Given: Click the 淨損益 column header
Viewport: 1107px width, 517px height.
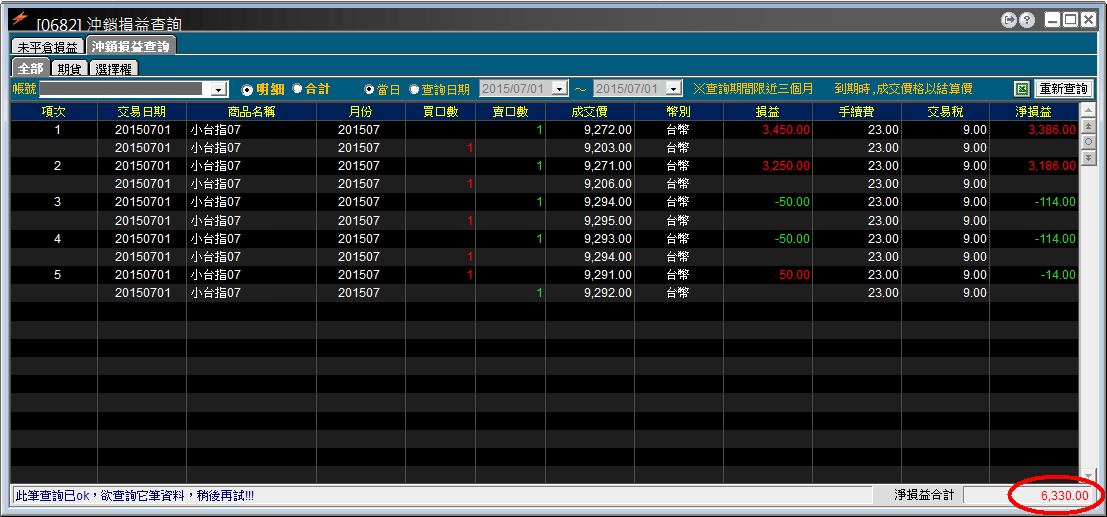Looking at the screenshot, I should 1034,112.
